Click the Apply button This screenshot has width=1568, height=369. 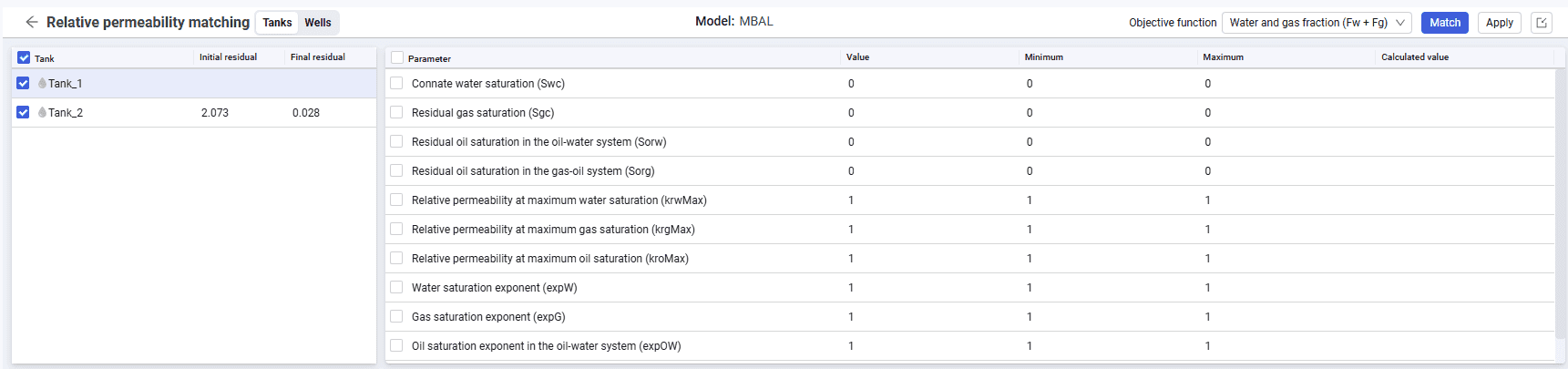(1500, 23)
